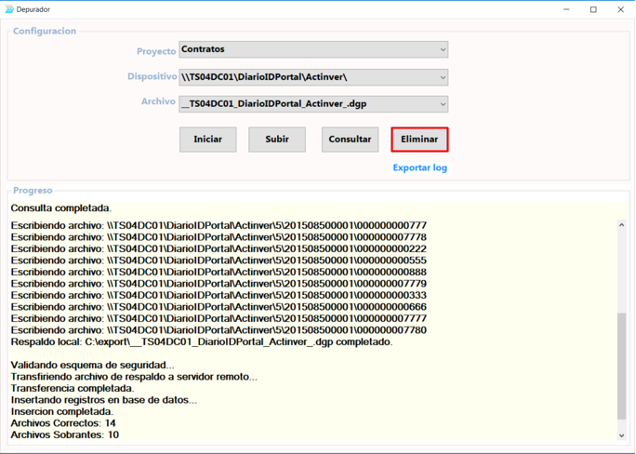The width and height of the screenshot is (636, 454).
Task: Click the highlighted Eliminar button
Action: (x=420, y=140)
